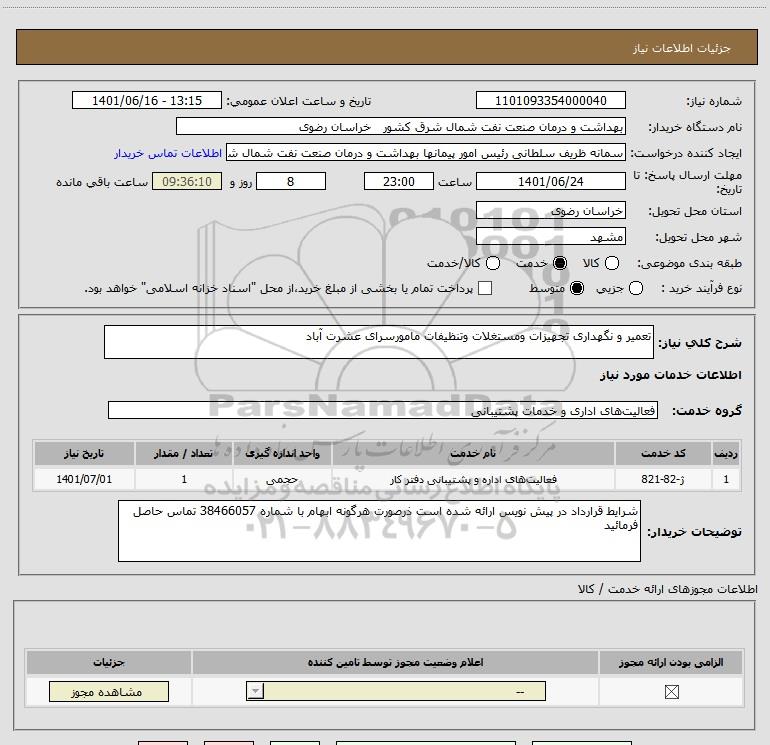
Task: Click service code cell ژ-82-821
Action: pos(663,479)
